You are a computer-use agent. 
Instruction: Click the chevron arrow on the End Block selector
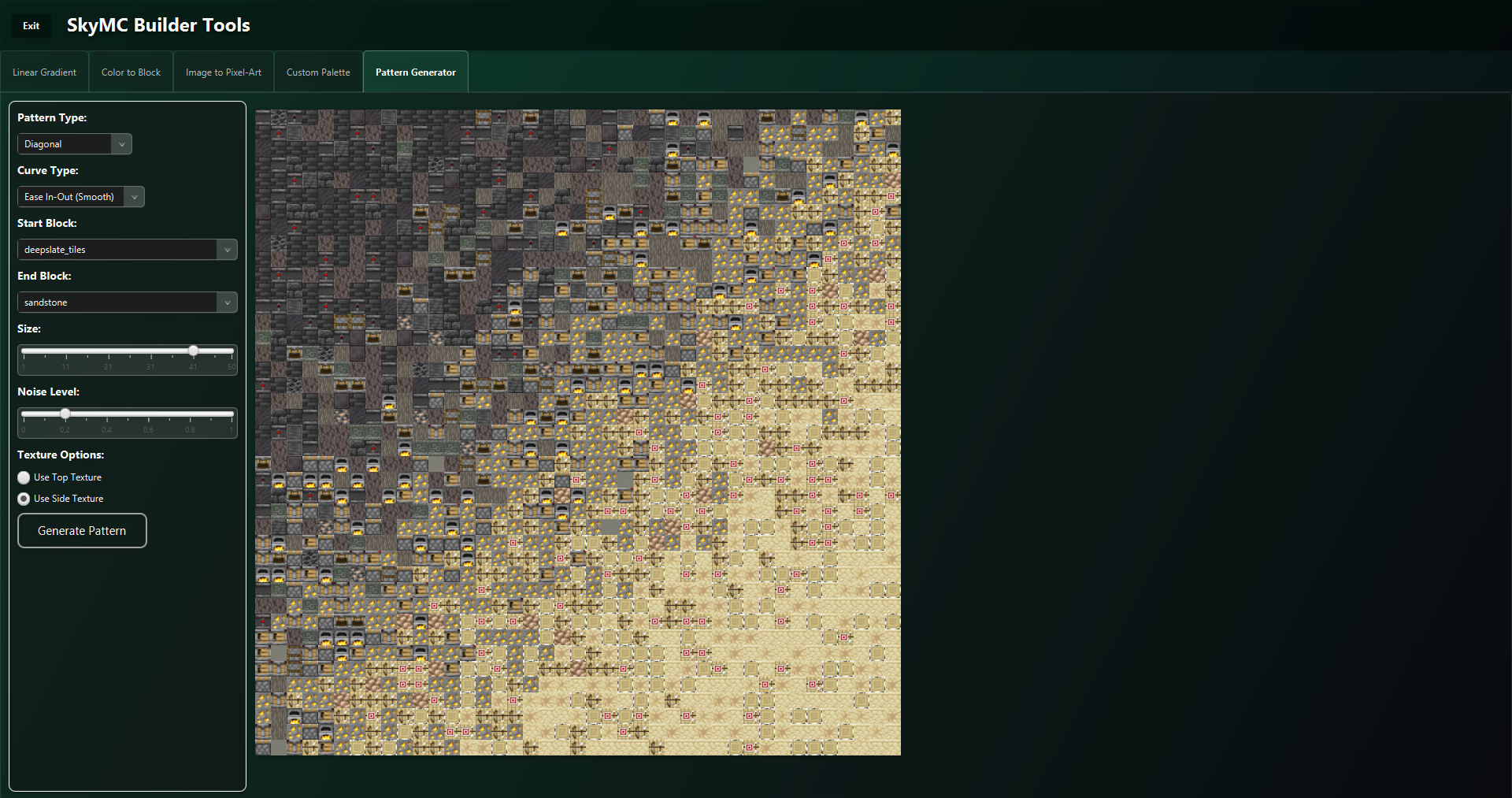tap(228, 302)
